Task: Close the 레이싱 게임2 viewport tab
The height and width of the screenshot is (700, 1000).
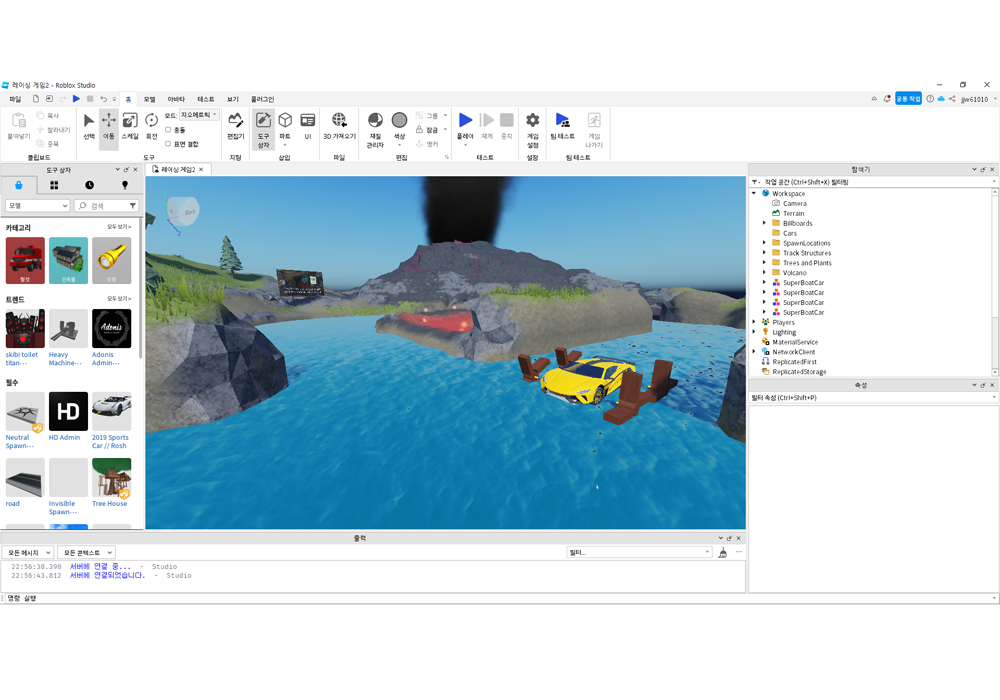Action: 202,170
